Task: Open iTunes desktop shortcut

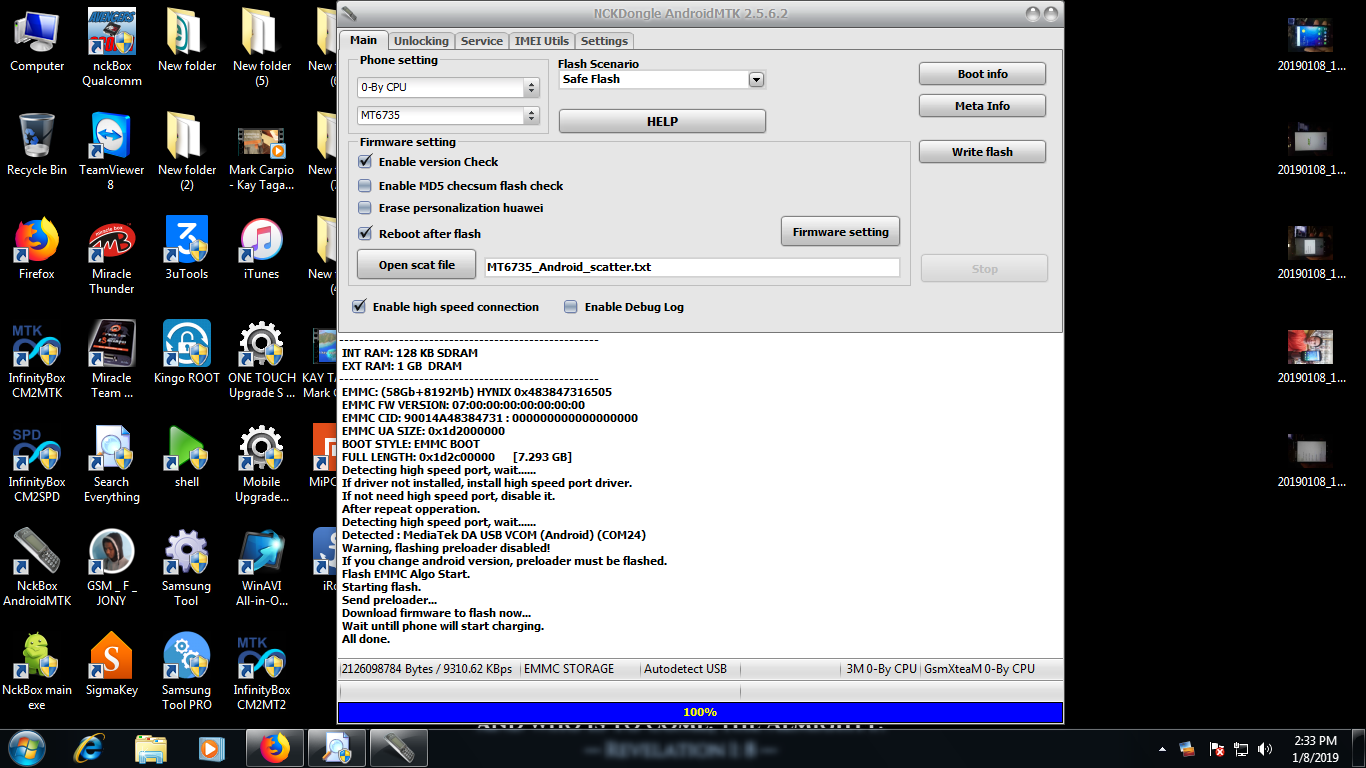Action: coord(262,248)
